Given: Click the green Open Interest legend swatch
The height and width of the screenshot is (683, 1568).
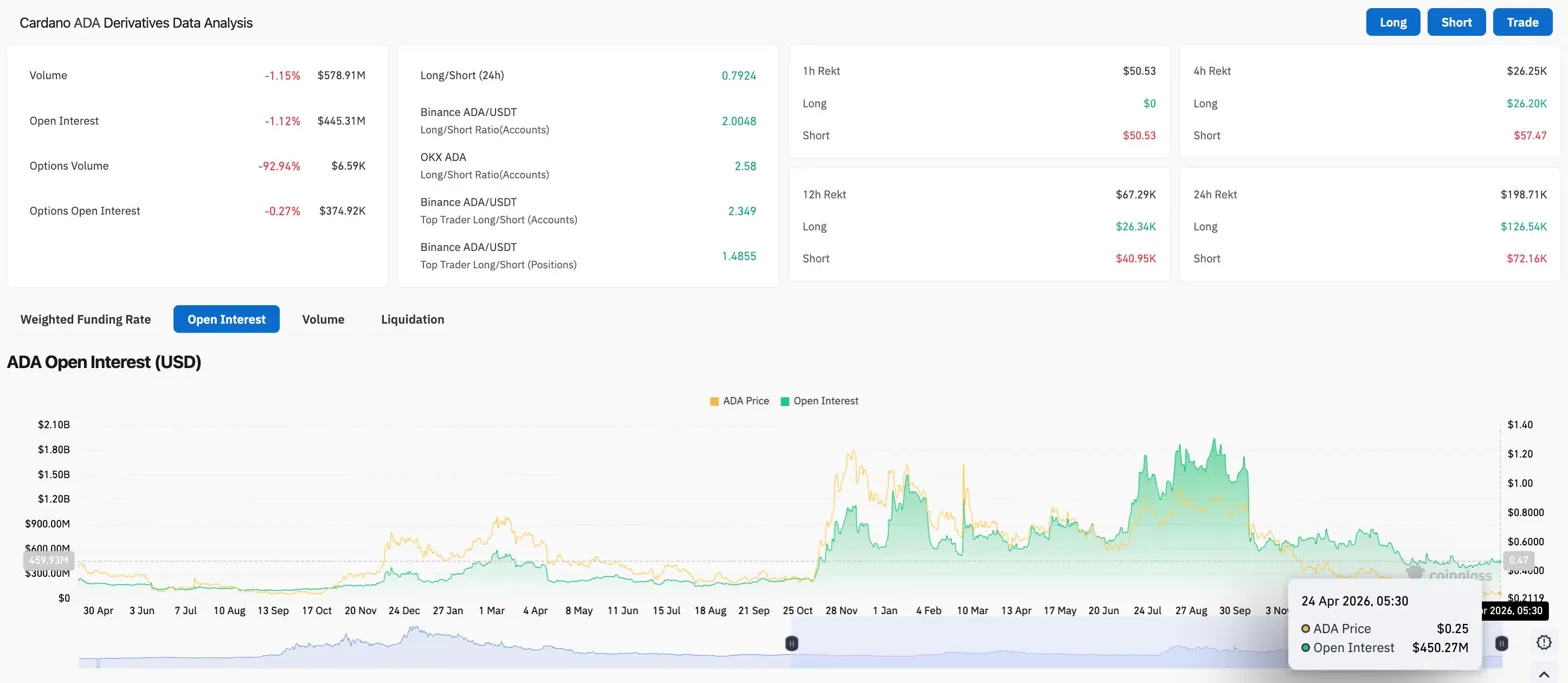Looking at the screenshot, I should click(785, 401).
